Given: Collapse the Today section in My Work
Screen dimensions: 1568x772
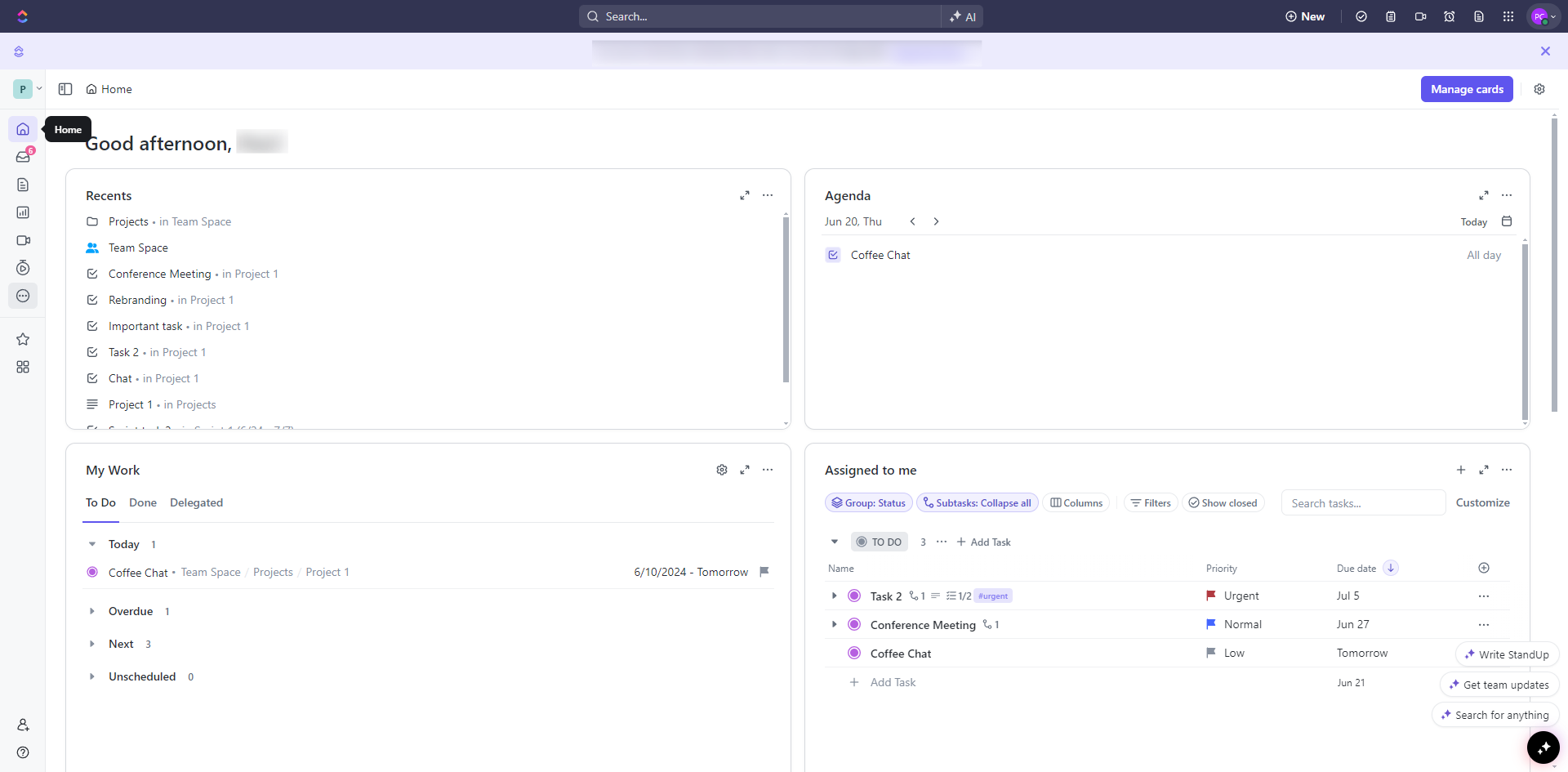Looking at the screenshot, I should 92,544.
